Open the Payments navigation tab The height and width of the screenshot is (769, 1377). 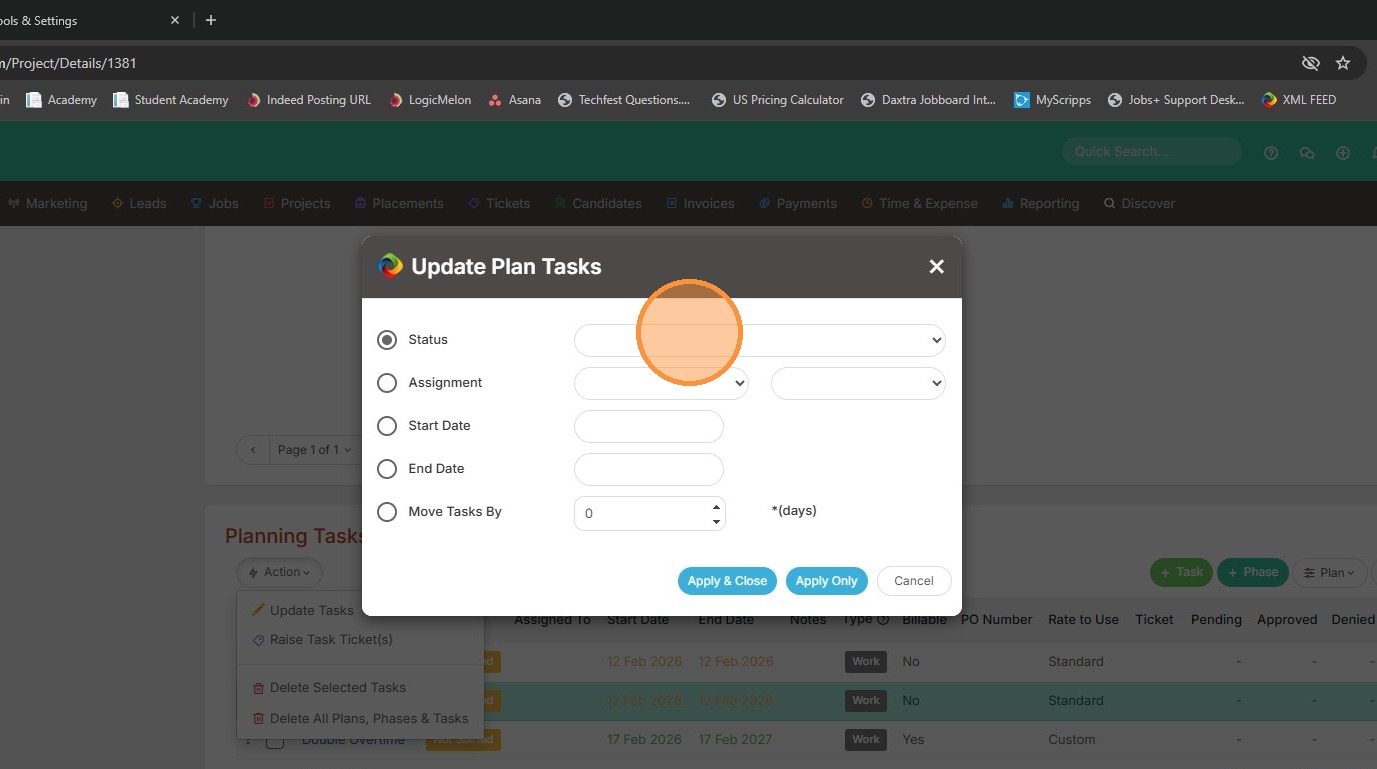pos(798,203)
